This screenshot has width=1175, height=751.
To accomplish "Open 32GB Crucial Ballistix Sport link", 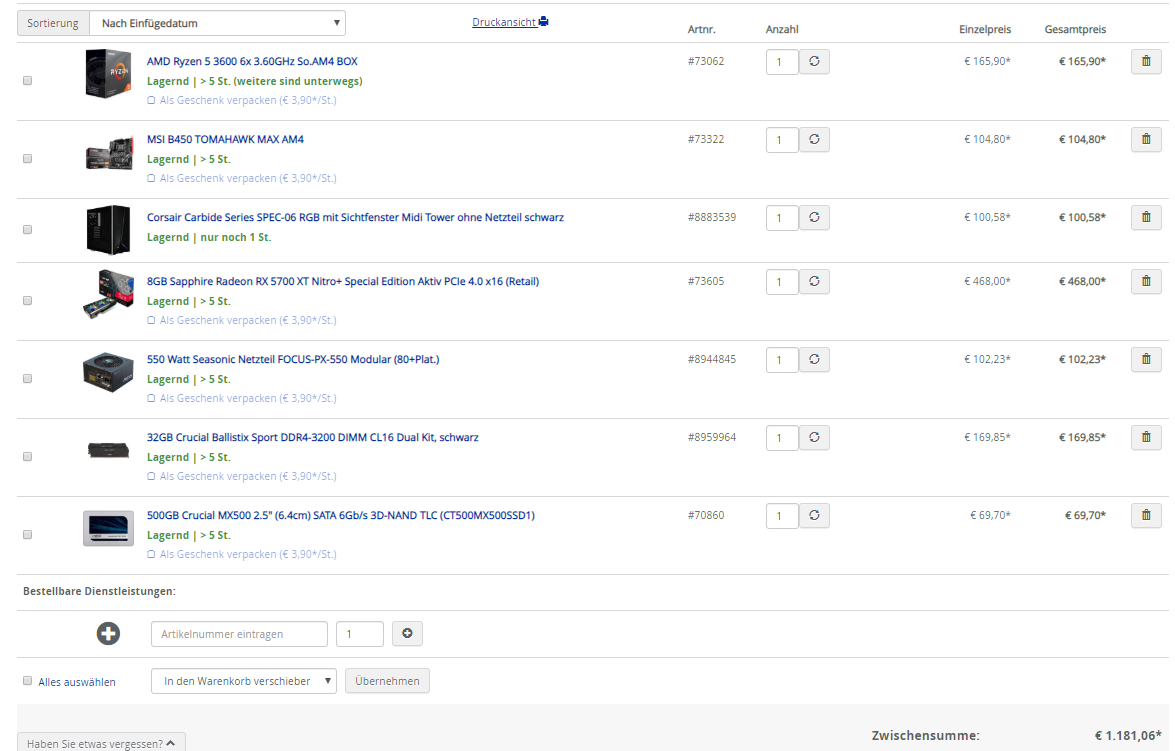I will (312, 437).
